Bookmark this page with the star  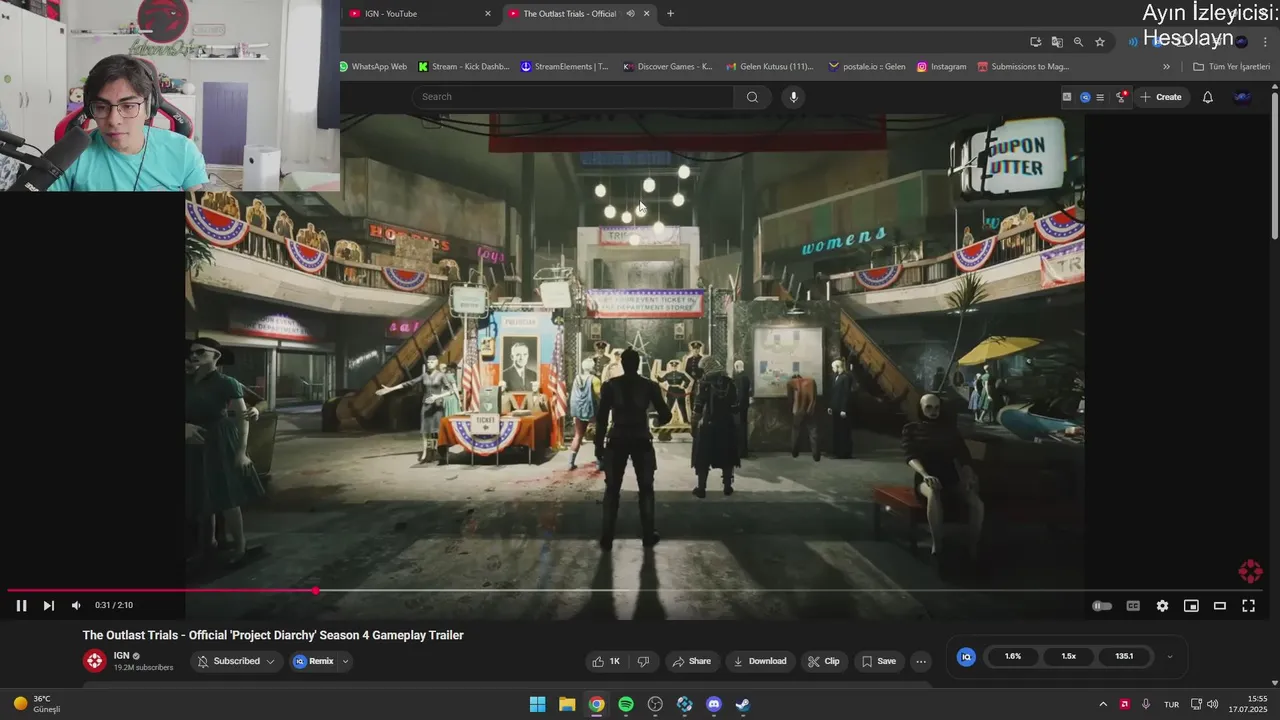tap(1100, 42)
